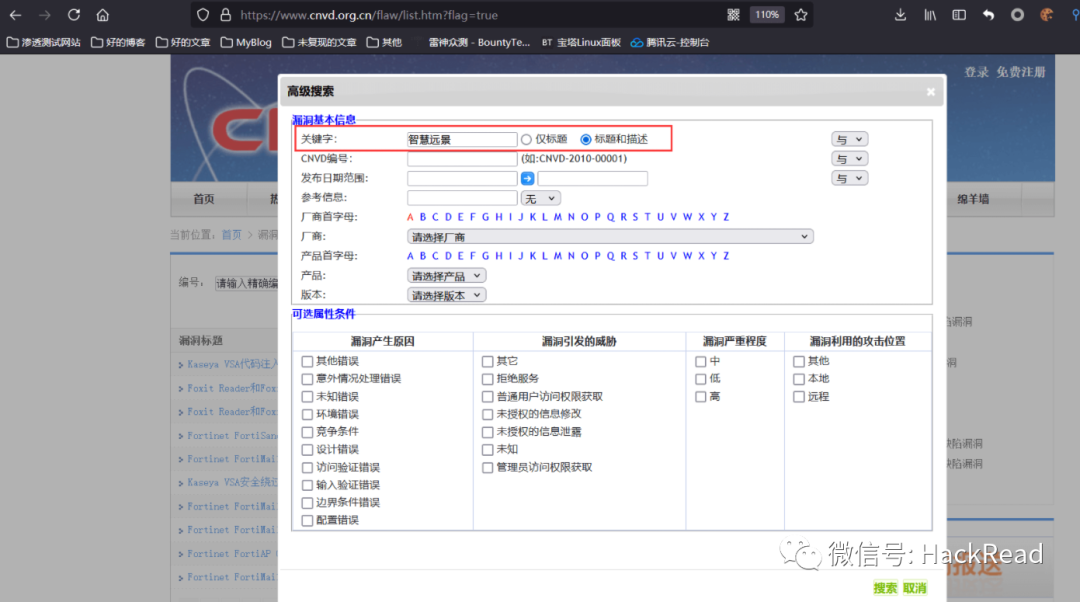This screenshot has width=1080, height=602.
Task: Bookmark this page with the star icon
Action: (800, 15)
